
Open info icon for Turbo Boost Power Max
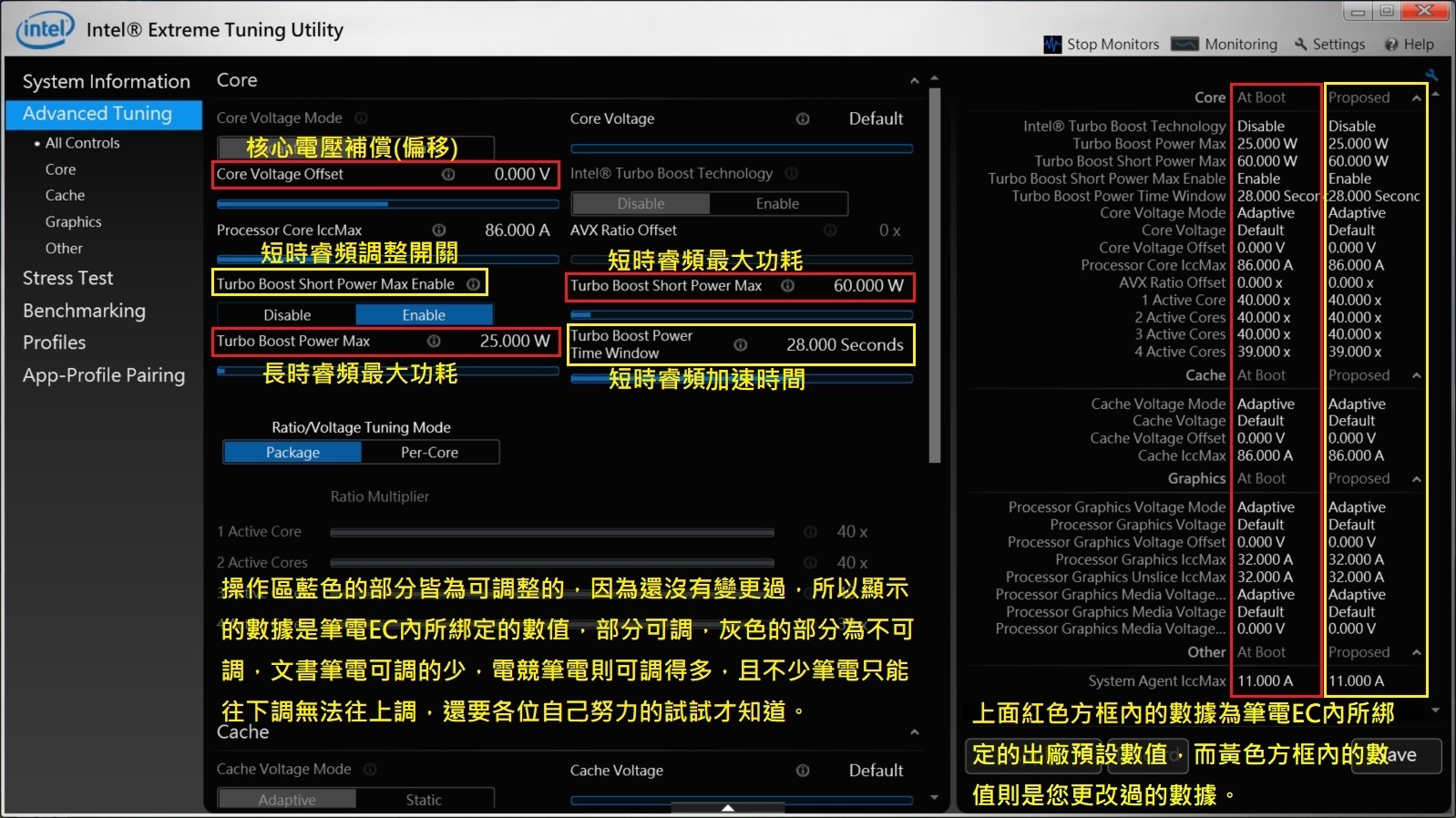[435, 342]
